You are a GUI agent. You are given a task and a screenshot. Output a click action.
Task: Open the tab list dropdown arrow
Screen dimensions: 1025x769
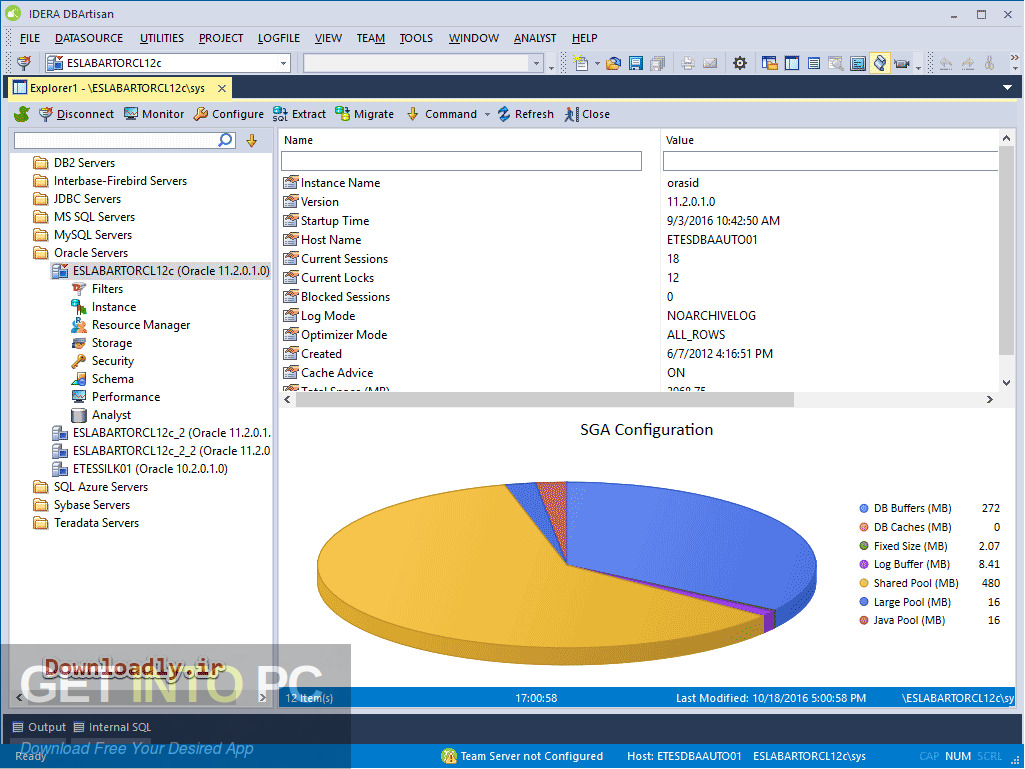click(x=1007, y=88)
